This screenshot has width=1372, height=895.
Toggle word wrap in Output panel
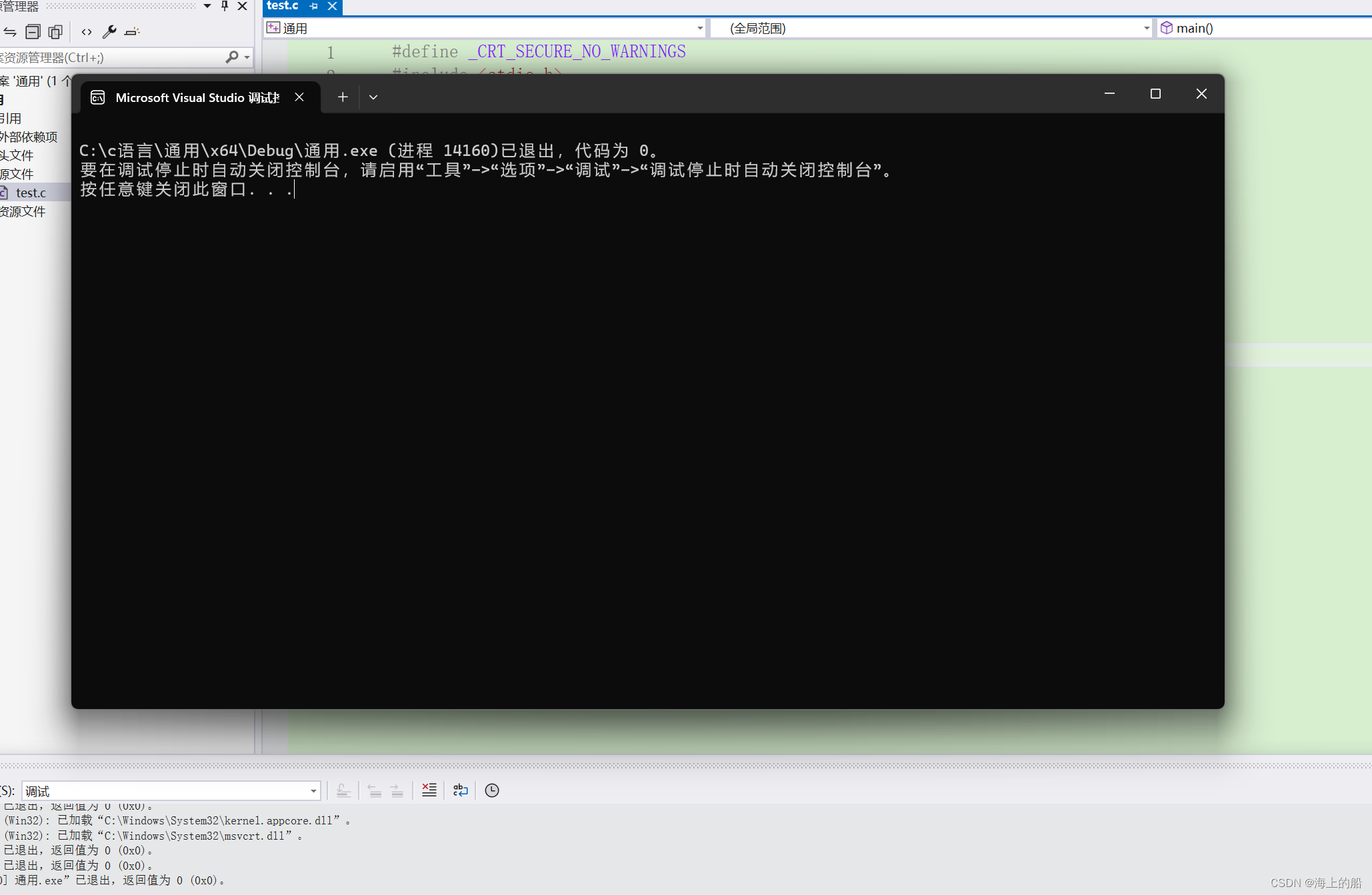(x=461, y=790)
